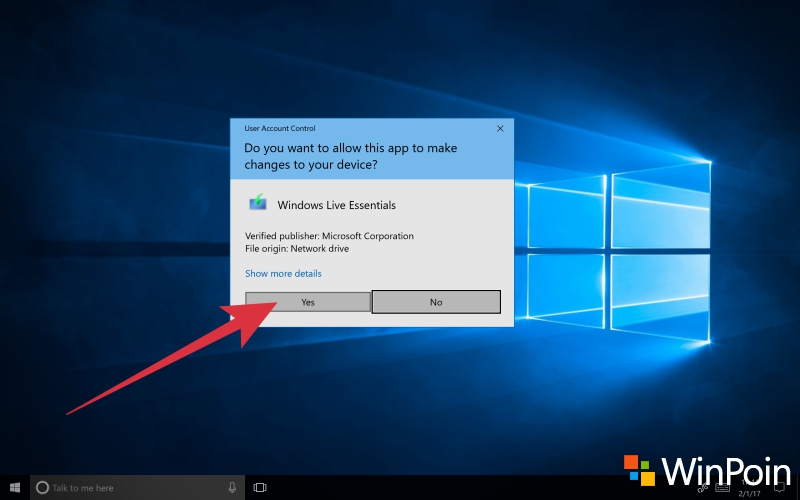Click the allow this app question heading
This screenshot has width=800, height=500.
(351, 156)
